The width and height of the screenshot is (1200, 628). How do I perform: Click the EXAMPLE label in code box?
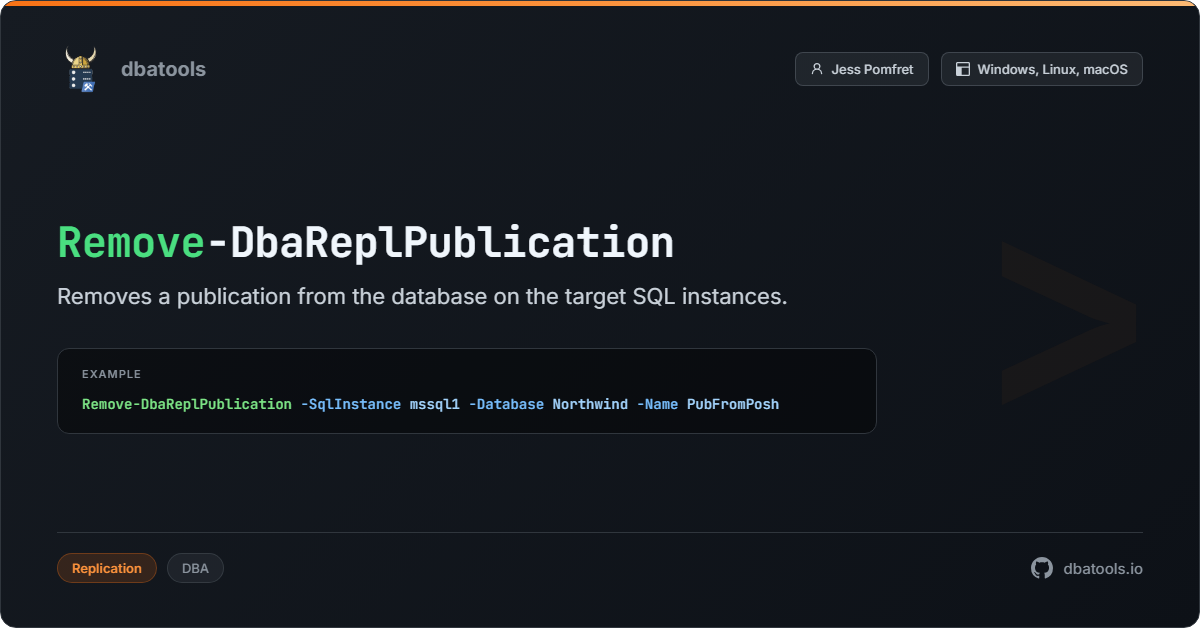[x=111, y=374]
